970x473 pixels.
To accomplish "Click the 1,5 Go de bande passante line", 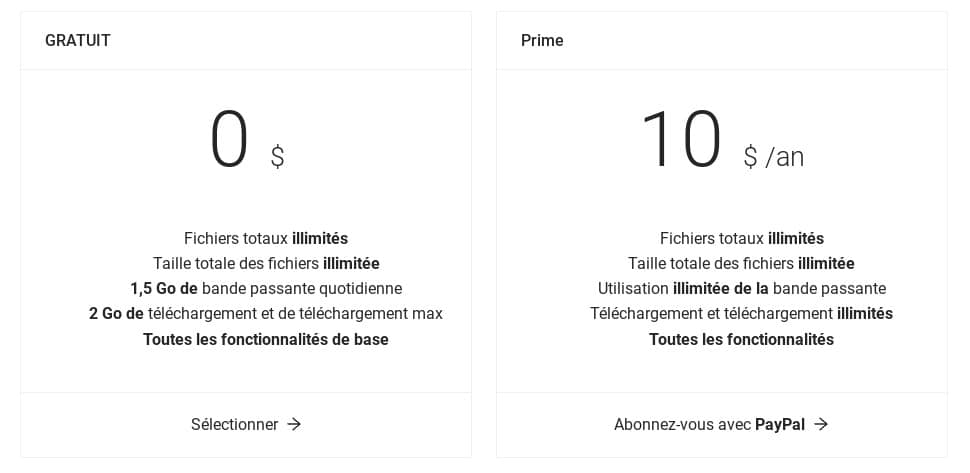I will [266, 289].
